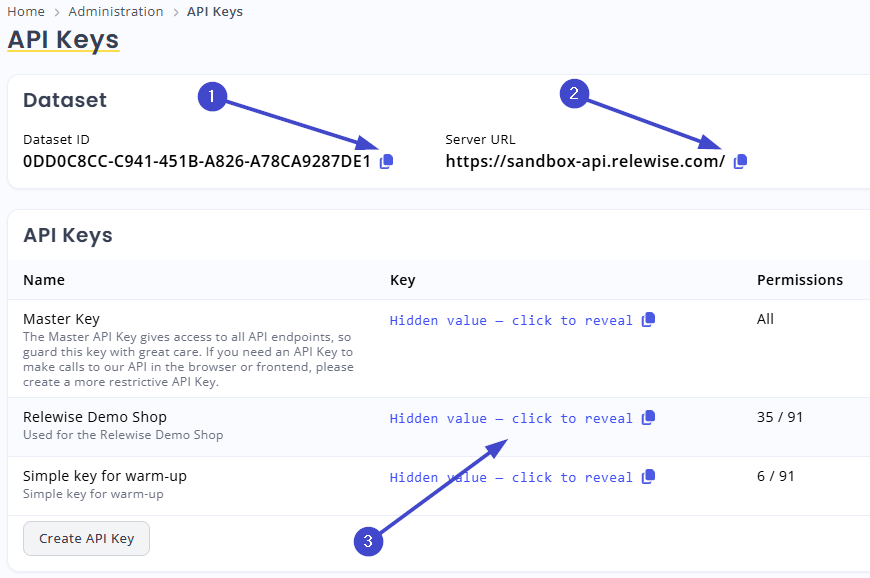Copy the Server URL
Screen dimensions: 870x578
(740, 161)
